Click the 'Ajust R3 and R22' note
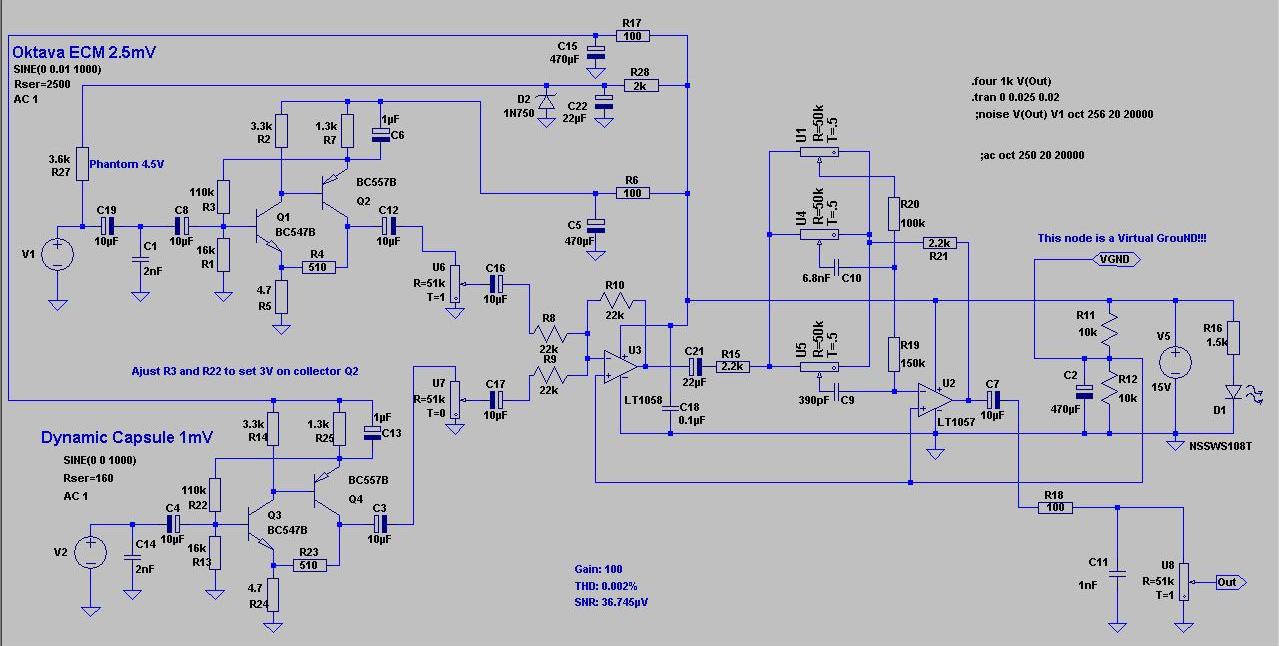The width and height of the screenshot is (1280, 646). 245,371
